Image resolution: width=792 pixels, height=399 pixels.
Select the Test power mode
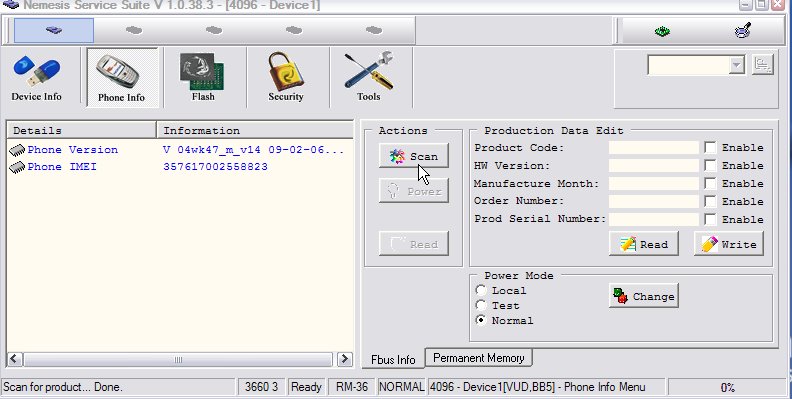481,306
